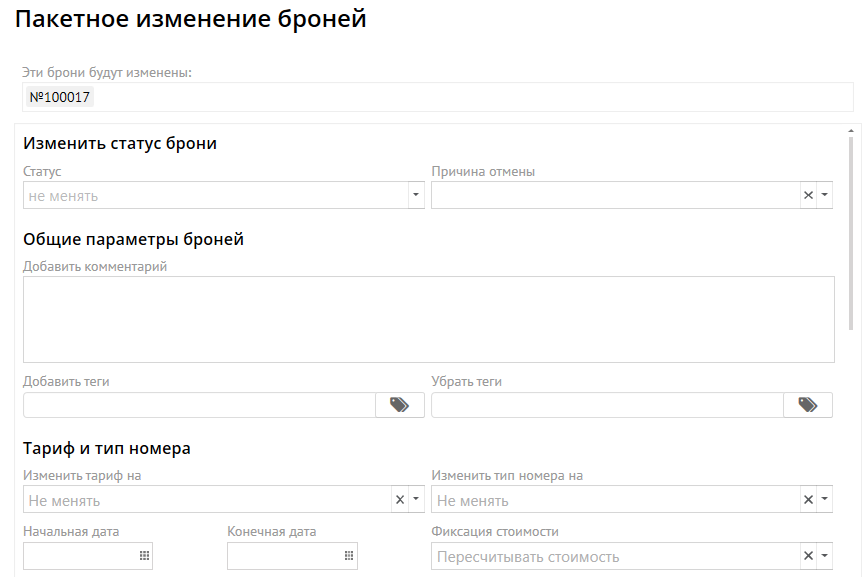The width and height of the screenshot is (864, 577).
Task: Clear the change tariff selection
Action: coord(400,500)
